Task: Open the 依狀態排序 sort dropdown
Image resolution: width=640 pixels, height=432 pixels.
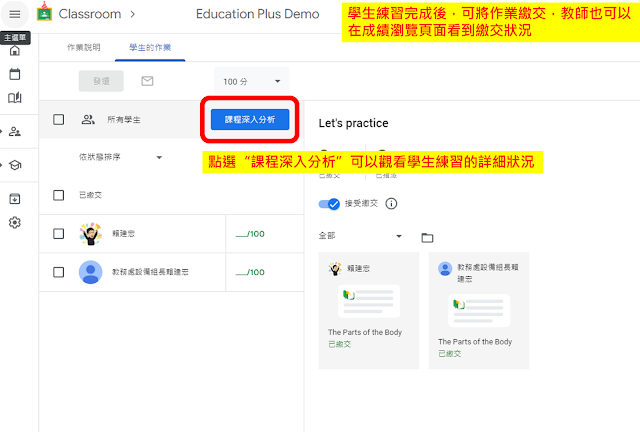Action: click(x=121, y=157)
